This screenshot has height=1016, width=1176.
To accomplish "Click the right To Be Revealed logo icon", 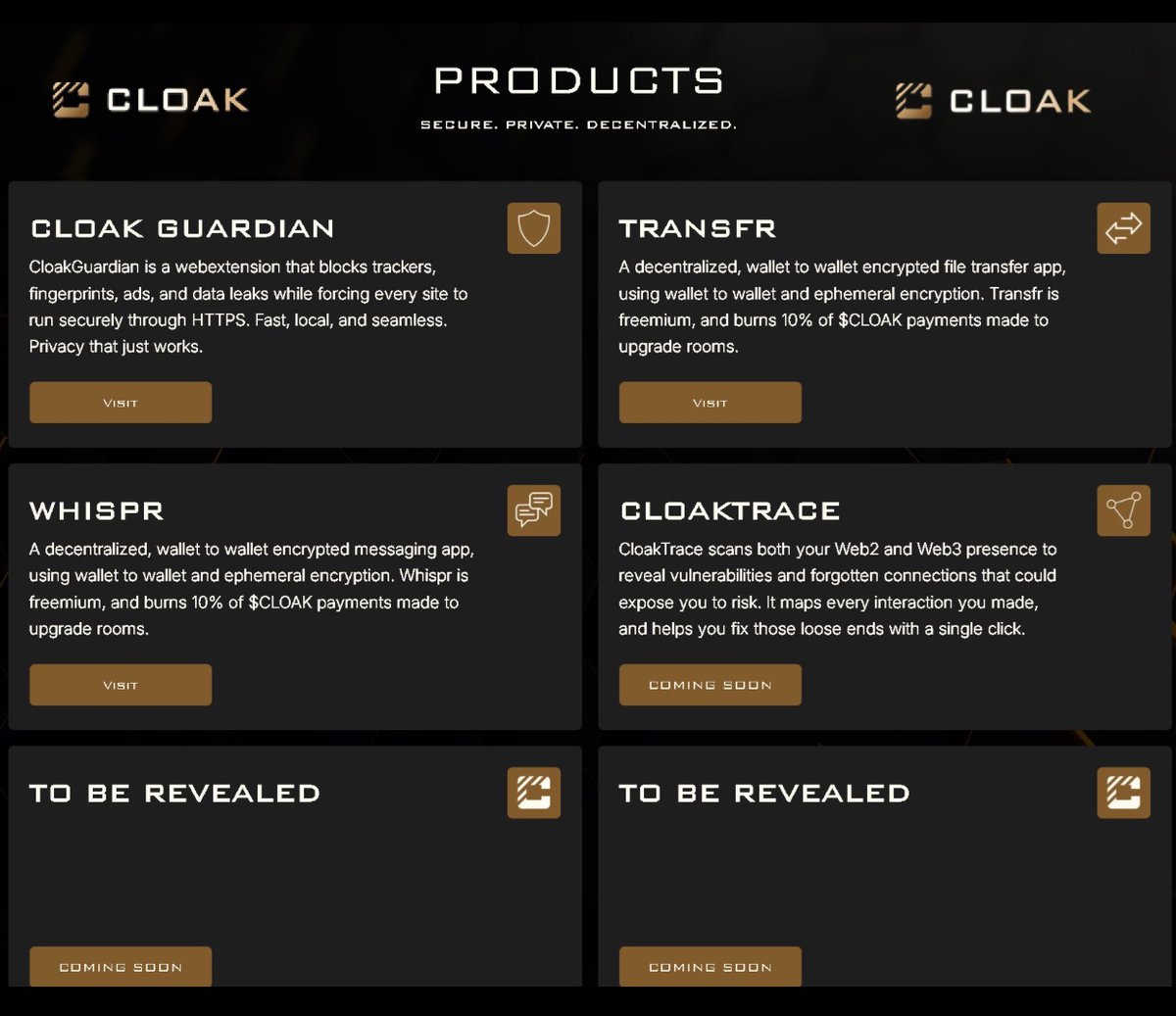I will pyautogui.click(x=1123, y=793).
